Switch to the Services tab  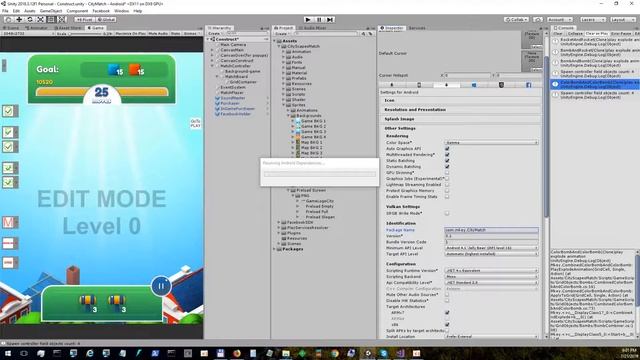pyautogui.click(x=417, y=28)
